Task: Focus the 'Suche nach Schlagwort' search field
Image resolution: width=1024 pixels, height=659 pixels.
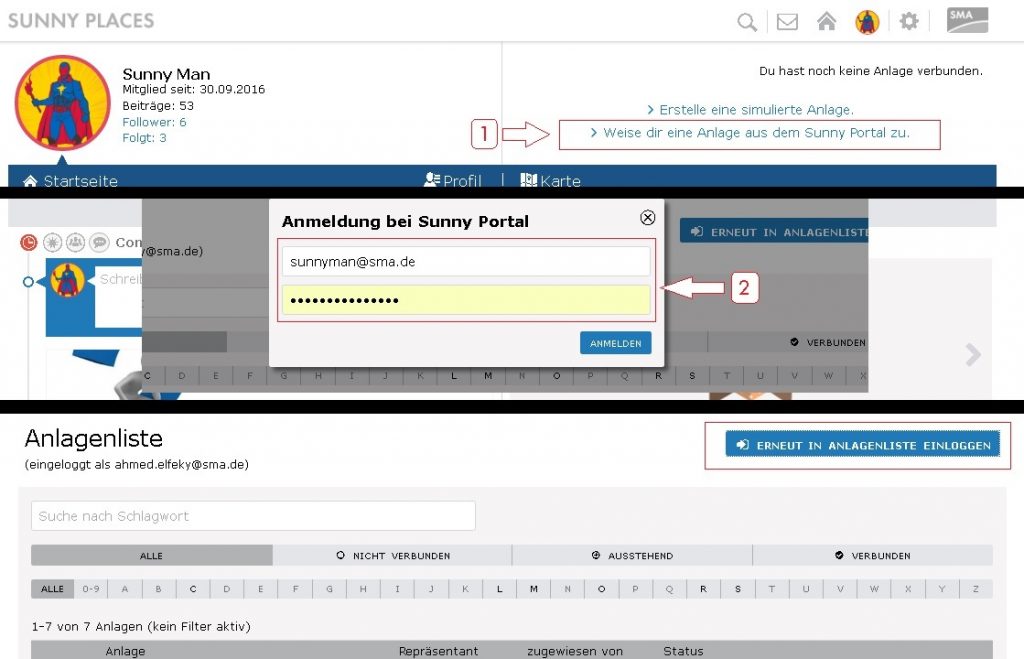Action: (x=253, y=516)
